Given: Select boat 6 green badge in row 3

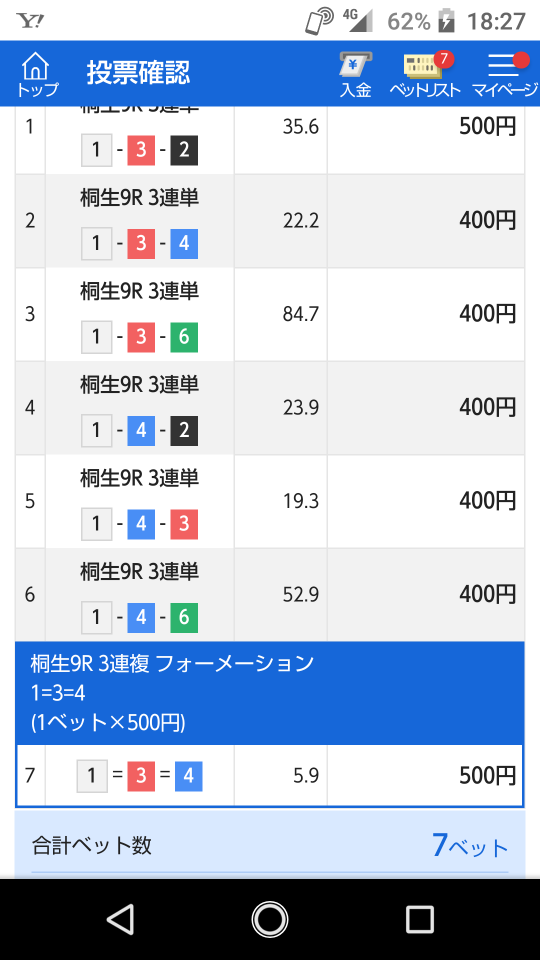Looking at the screenshot, I should point(184,337).
